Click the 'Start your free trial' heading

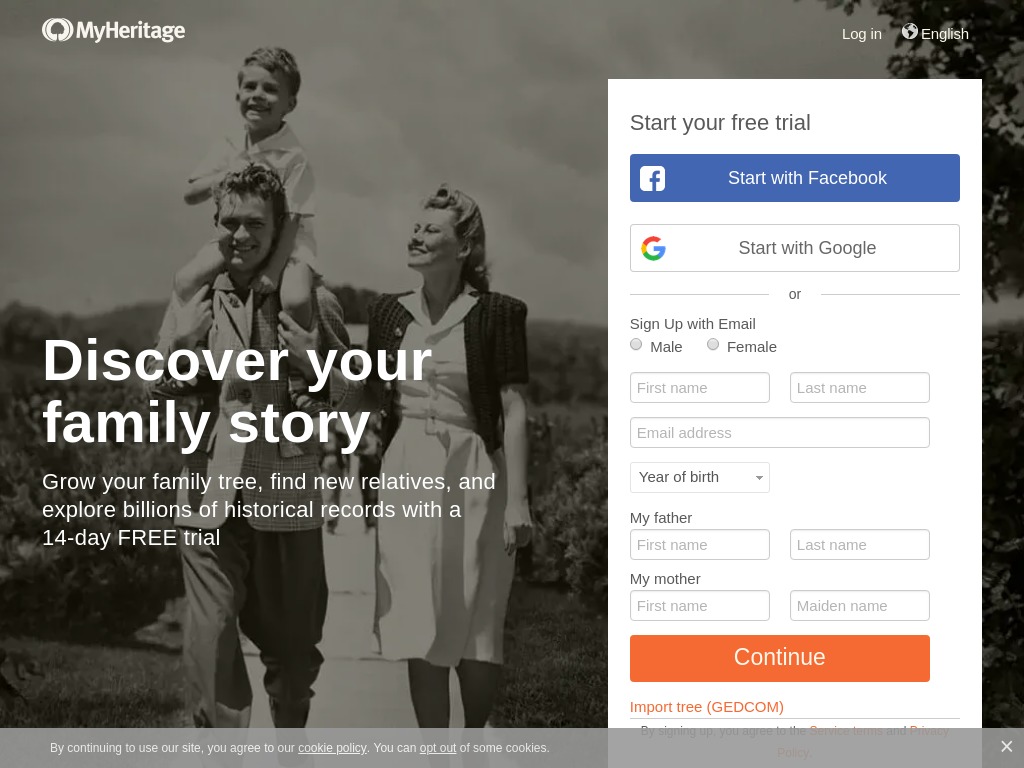(x=720, y=123)
